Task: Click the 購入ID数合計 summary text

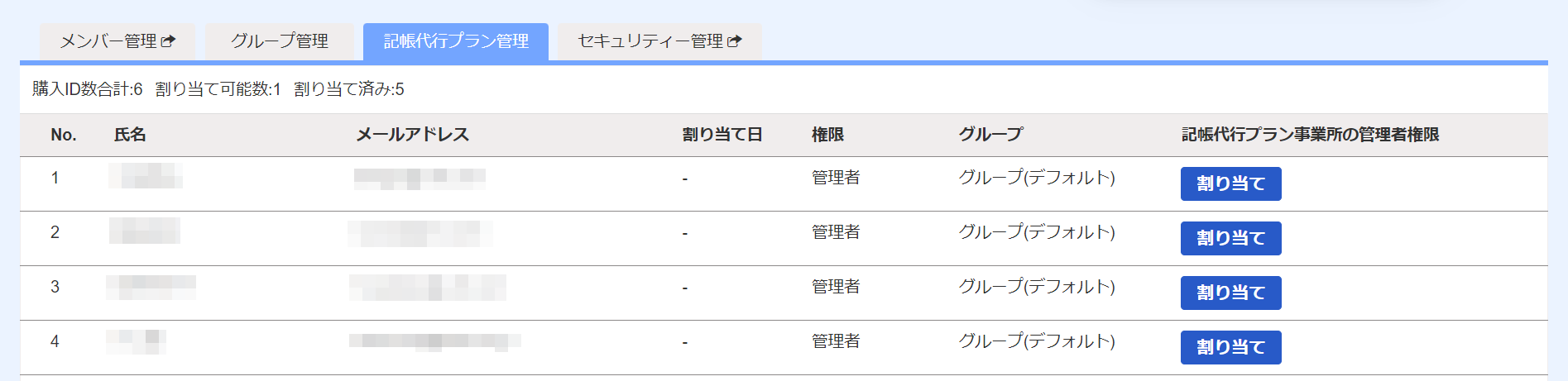Action: [x=88, y=89]
